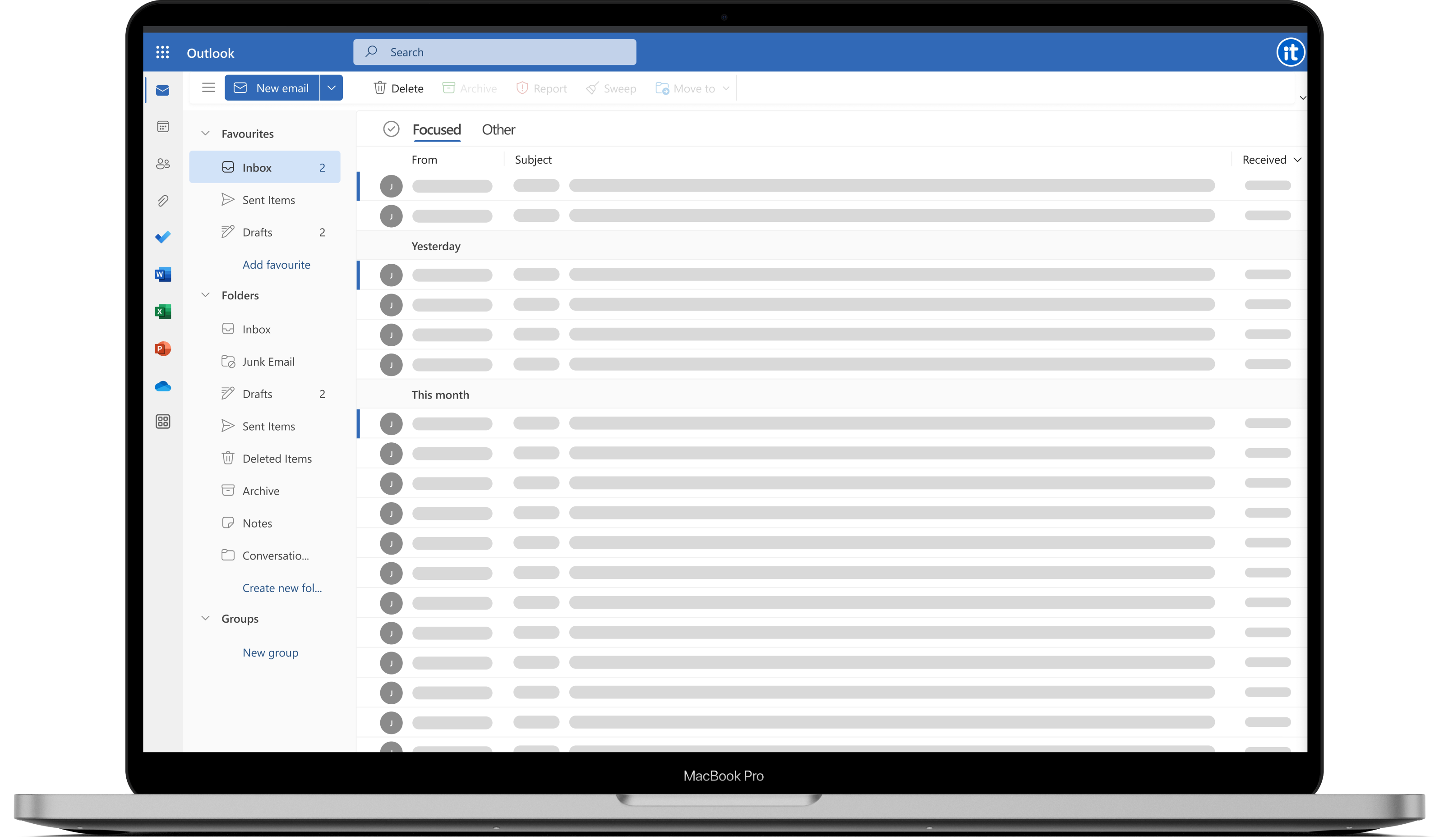Launch Excel from the sidebar

tap(163, 312)
